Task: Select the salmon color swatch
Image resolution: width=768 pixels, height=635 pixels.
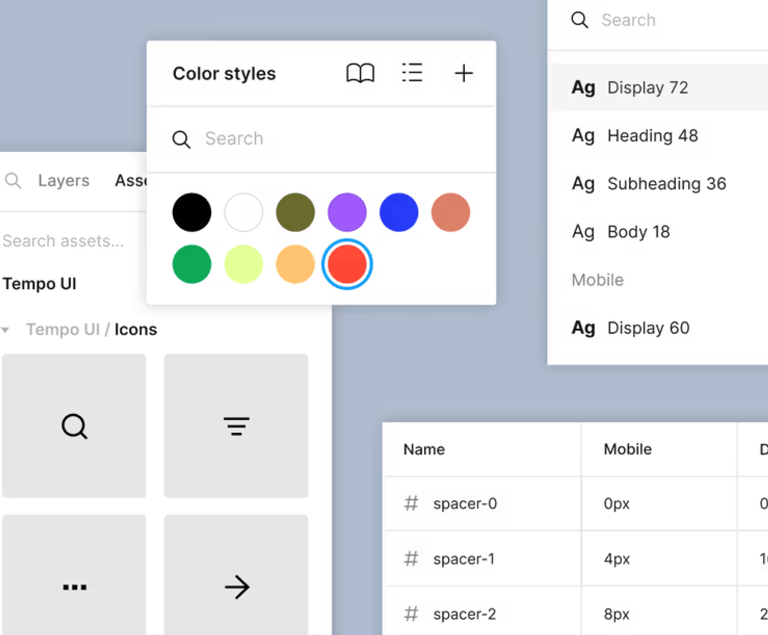Action: [x=451, y=212]
